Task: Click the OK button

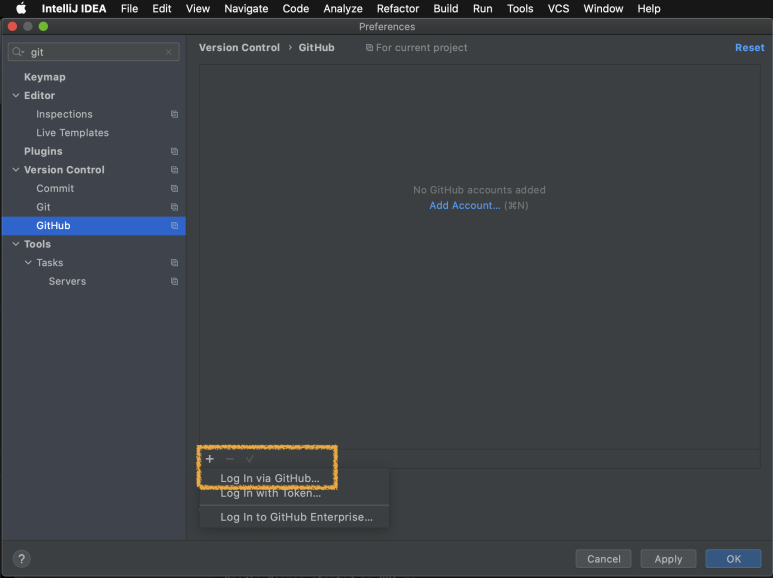Action: point(733,559)
